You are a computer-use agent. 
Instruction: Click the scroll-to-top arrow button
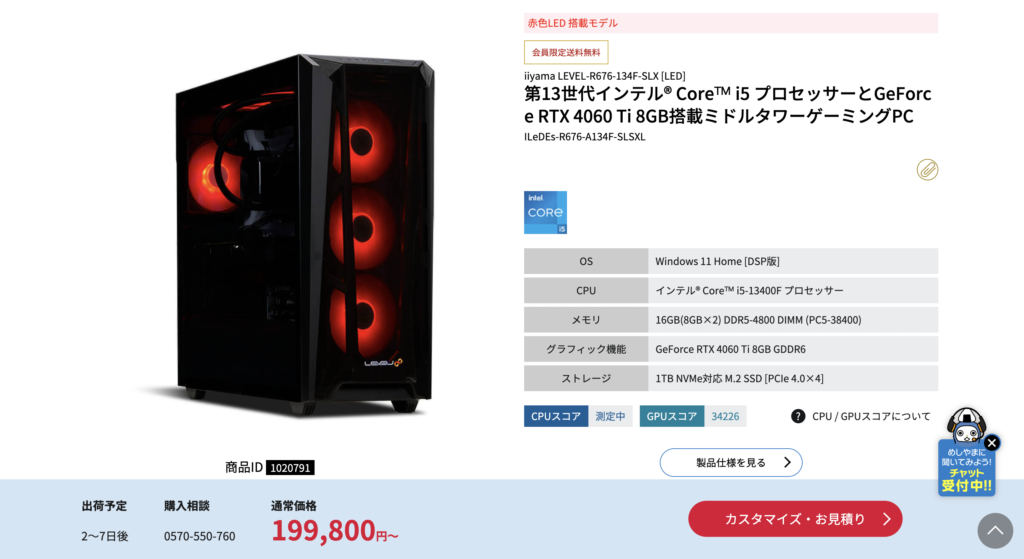coord(995,530)
